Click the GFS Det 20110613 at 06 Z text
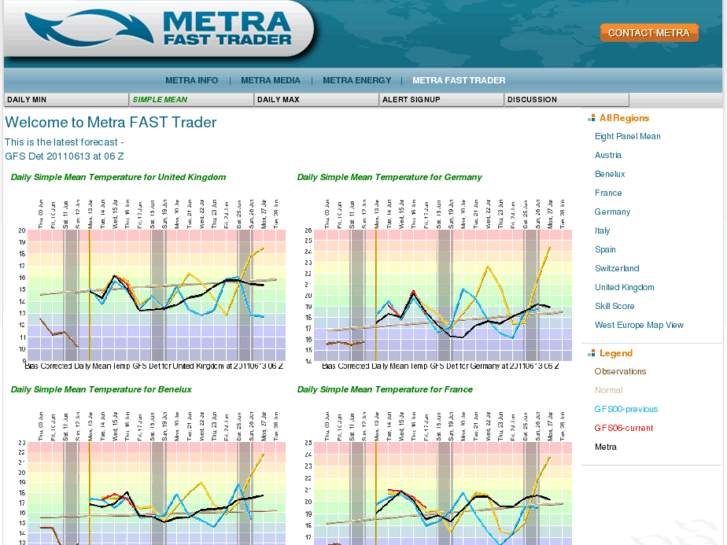Image resolution: width=727 pixels, height=545 pixels. point(64,156)
